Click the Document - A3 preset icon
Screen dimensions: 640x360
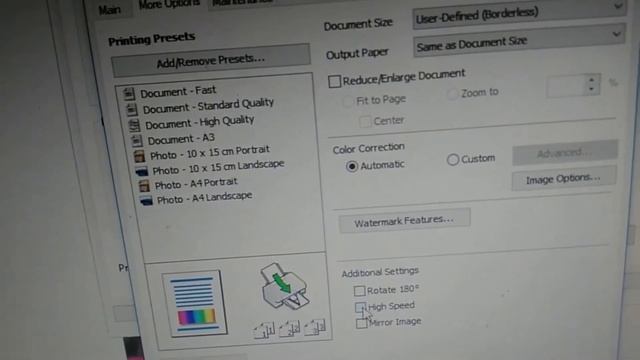pos(136,140)
